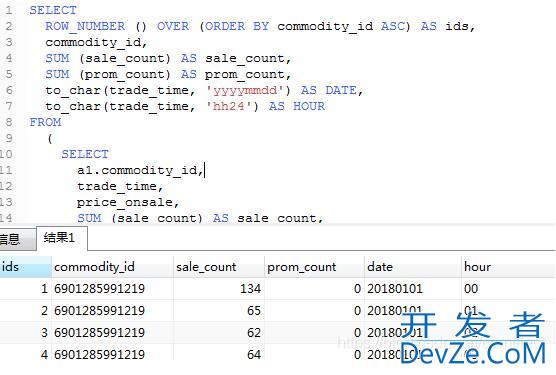This screenshot has width=556, height=375.
Task: Select the cell with sale_count 134
Action: 219,289
